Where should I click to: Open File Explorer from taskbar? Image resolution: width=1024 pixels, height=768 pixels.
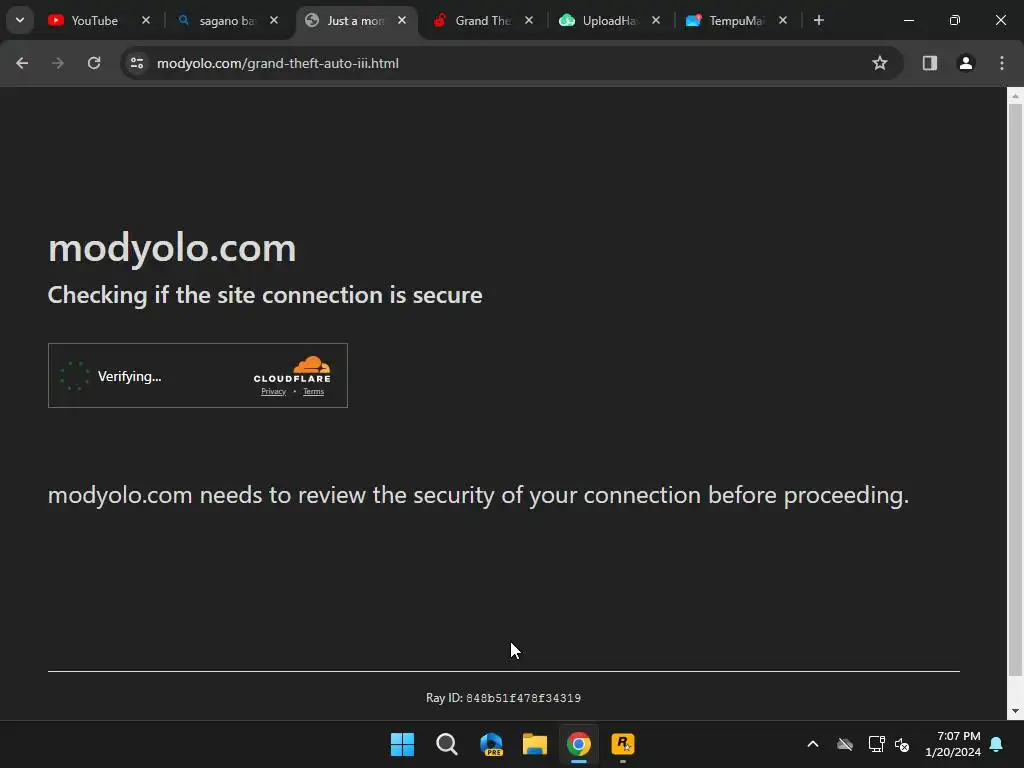(x=535, y=744)
